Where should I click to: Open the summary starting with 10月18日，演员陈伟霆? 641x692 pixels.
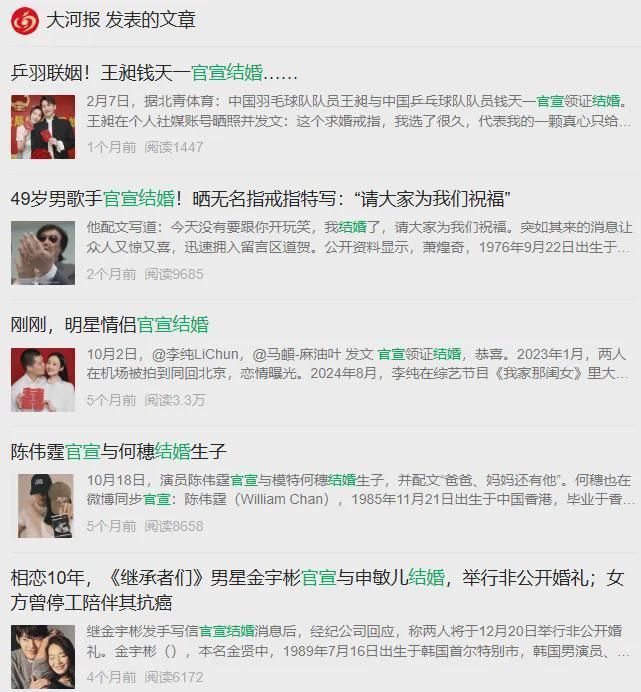point(360,489)
